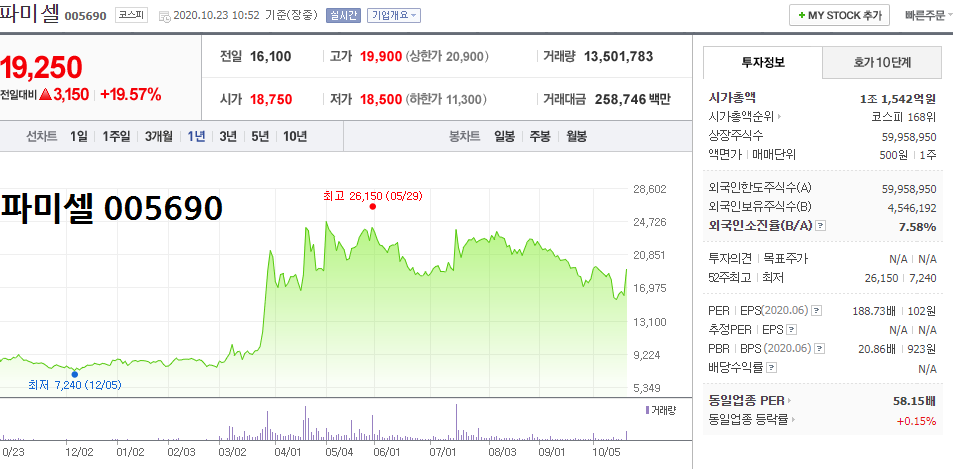Click the 저가 18,500 value
The width and height of the screenshot is (956, 469).
[381, 99]
